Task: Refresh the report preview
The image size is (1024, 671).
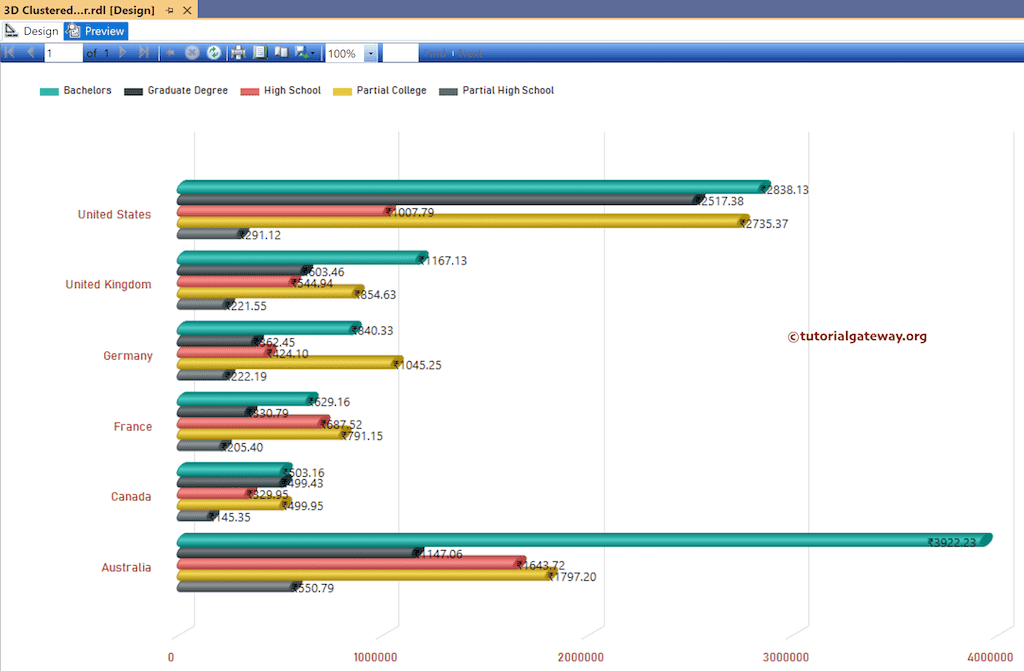Action: tap(214, 52)
